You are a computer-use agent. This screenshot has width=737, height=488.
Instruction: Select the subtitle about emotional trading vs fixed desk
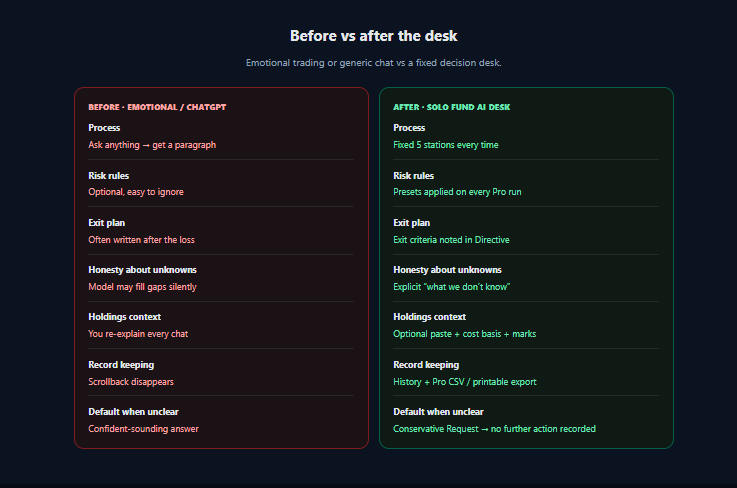[374, 63]
